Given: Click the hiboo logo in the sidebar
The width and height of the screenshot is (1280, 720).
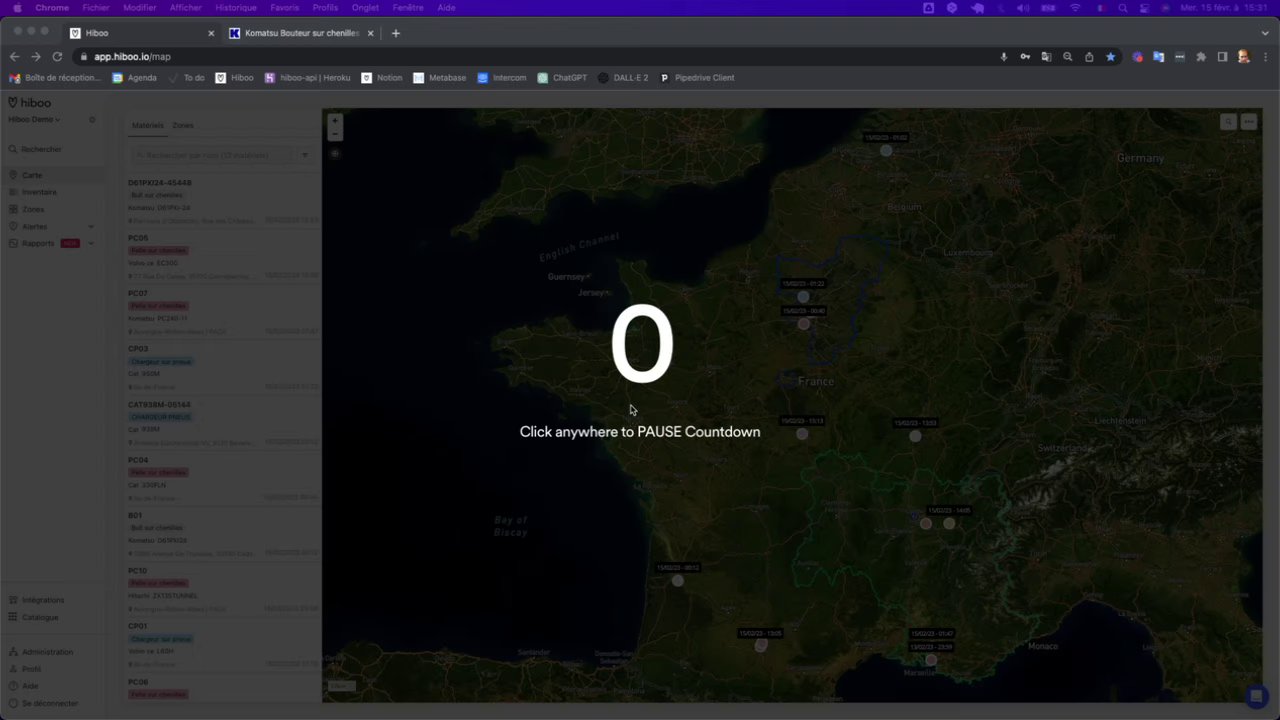Looking at the screenshot, I should [x=29, y=103].
